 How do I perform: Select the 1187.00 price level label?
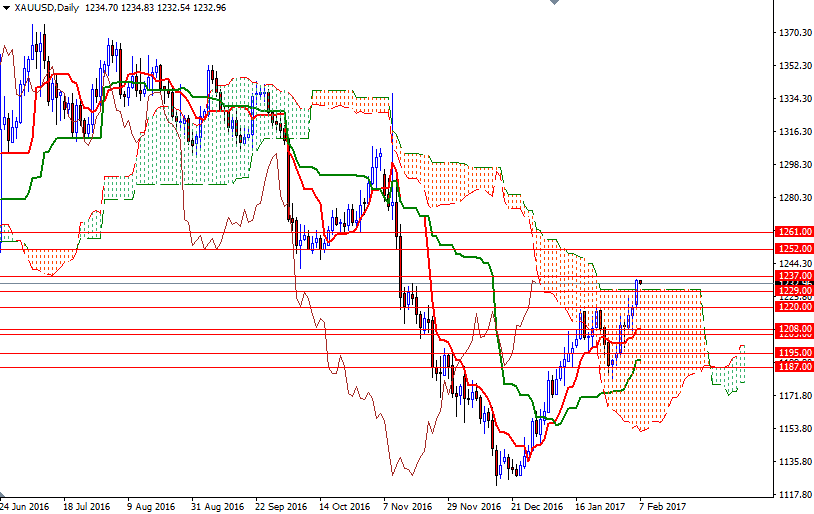[x=794, y=367]
